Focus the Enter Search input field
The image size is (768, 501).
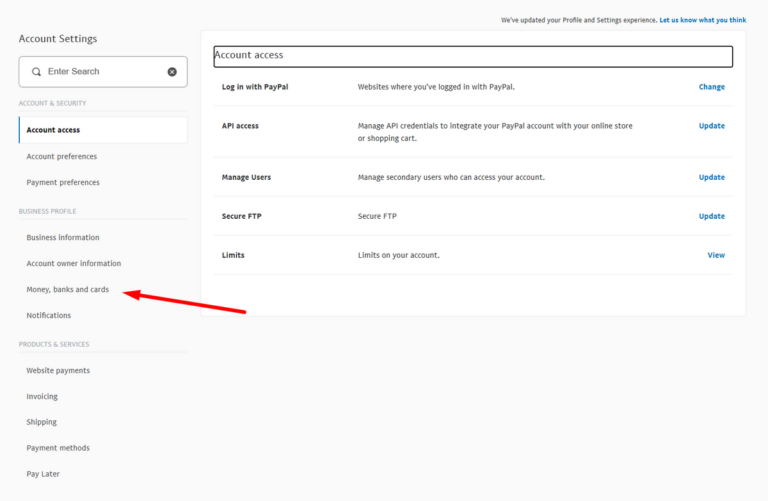[103, 72]
